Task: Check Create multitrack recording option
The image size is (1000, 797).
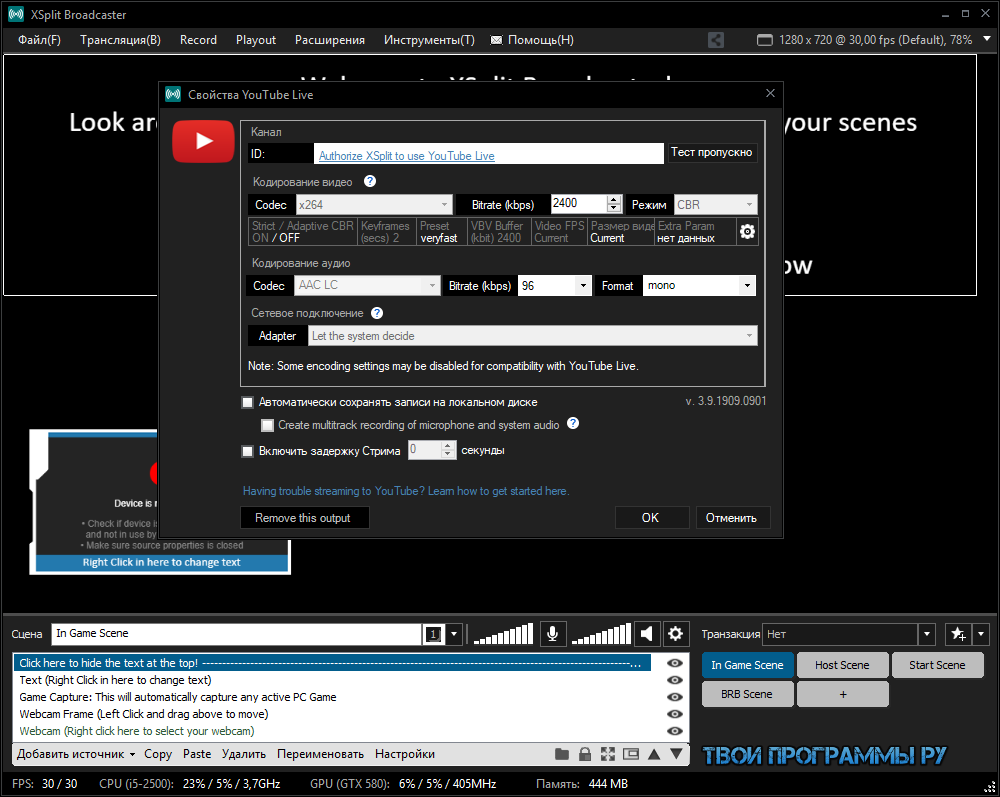Action: [267, 425]
